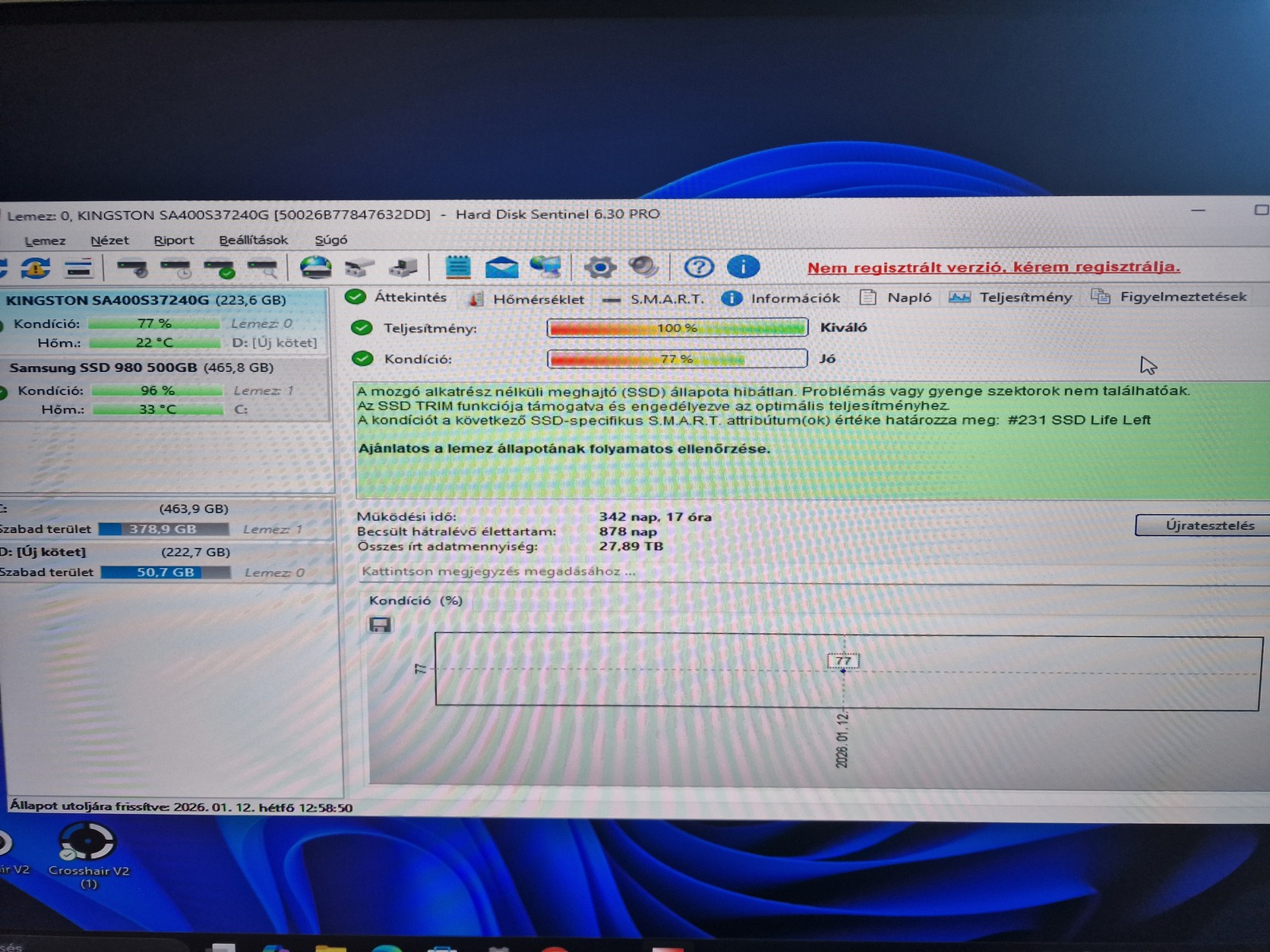Select the KINGSTON SA400S37240G disk entry
Screen dimensions: 1270x952
(164, 321)
